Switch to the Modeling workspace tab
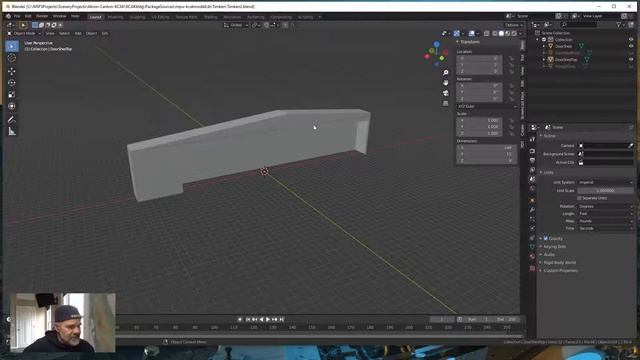 click(116, 17)
